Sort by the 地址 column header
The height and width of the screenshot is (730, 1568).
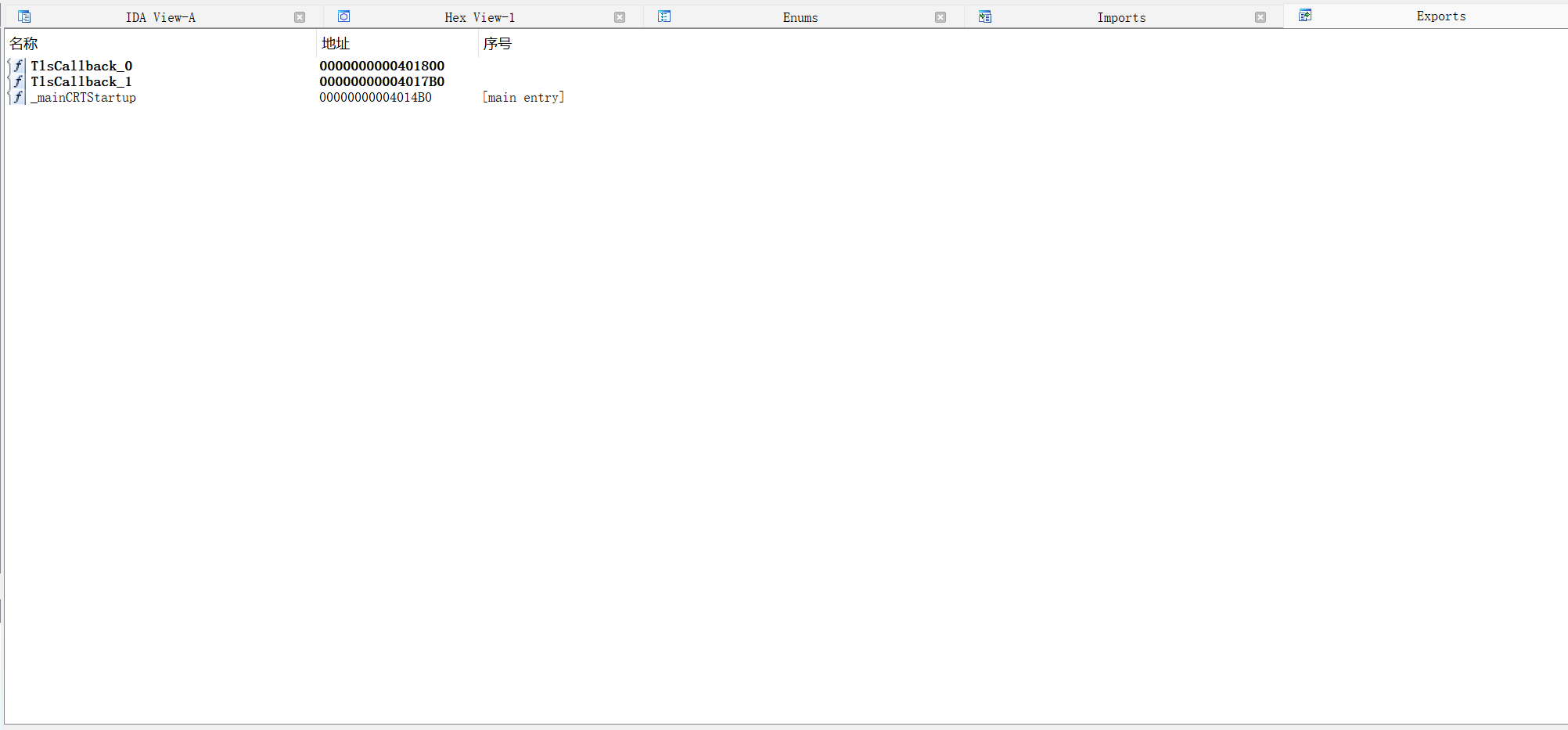(x=397, y=44)
